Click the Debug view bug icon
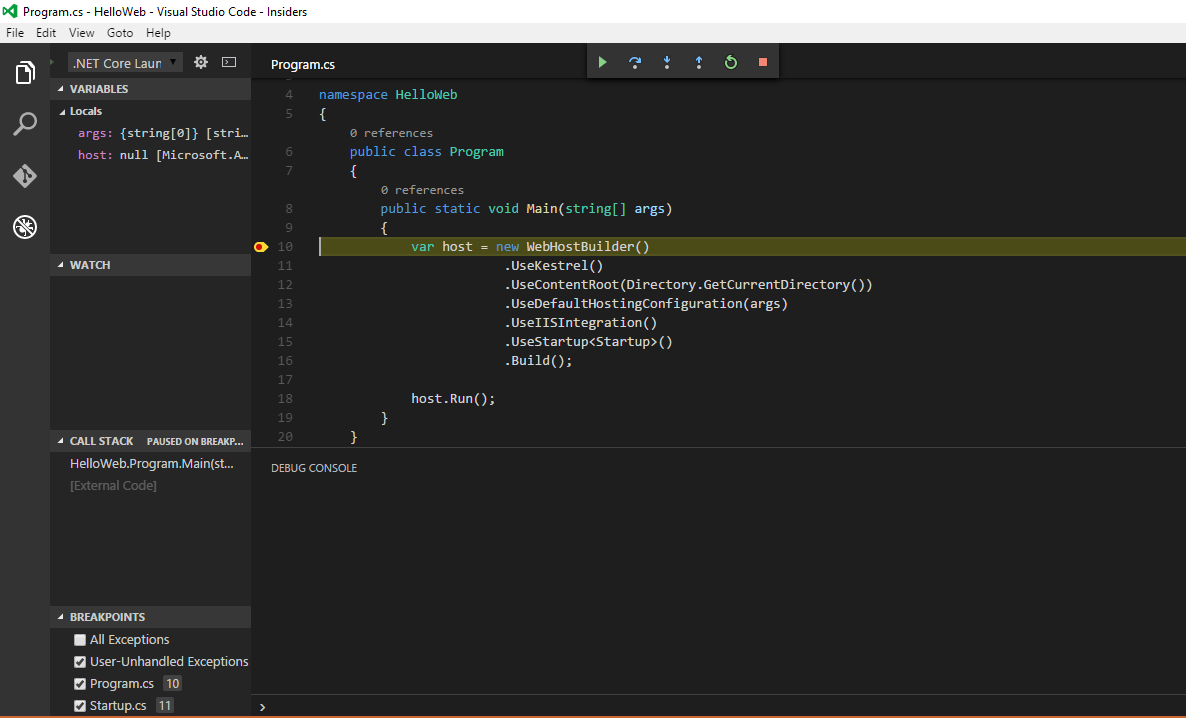1186x718 pixels. click(x=25, y=227)
